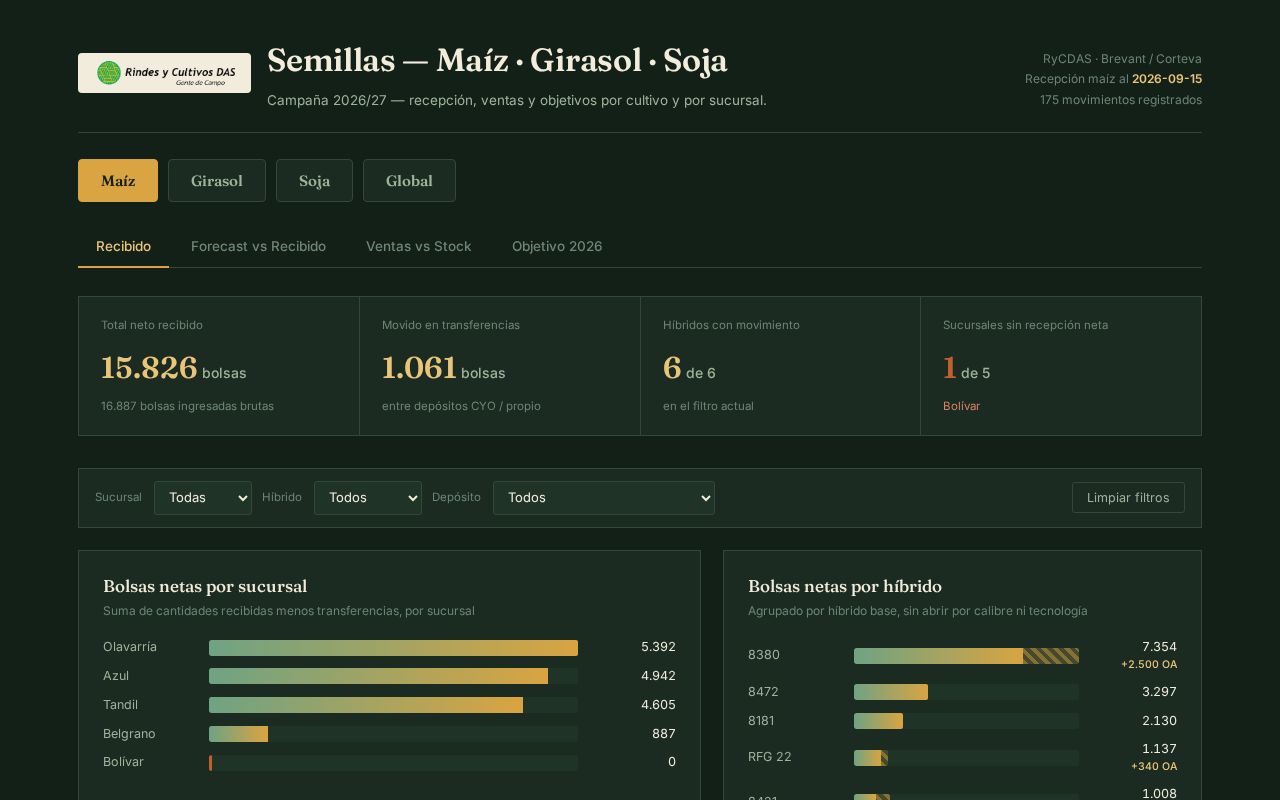
Task: Click the Olavarría value 5.392
Action: [x=658, y=648]
